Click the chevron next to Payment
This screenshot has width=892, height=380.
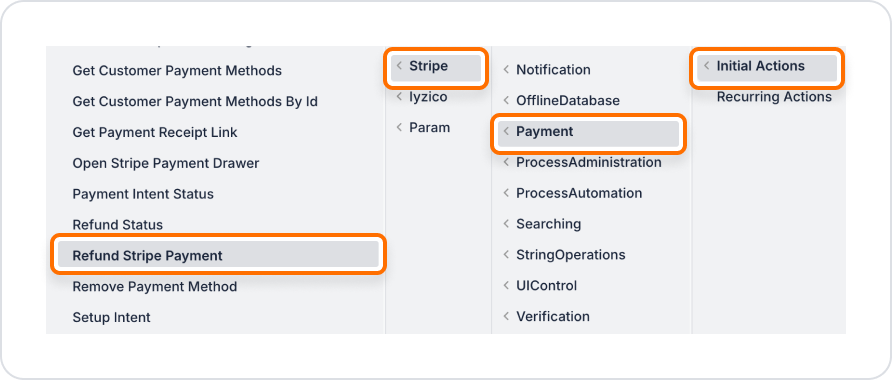[x=506, y=131]
